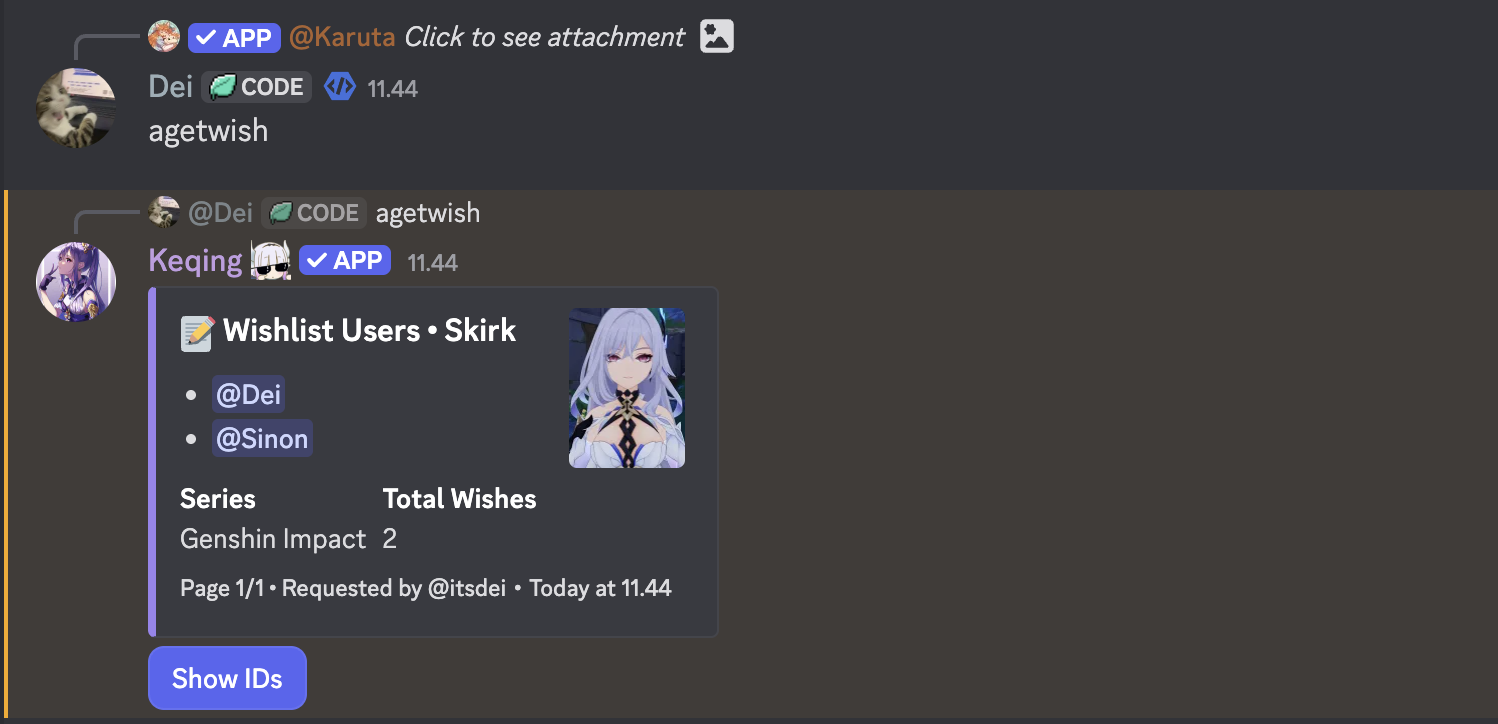Click the Dei username on agetwish message
Viewport: 1498px width, 724px height.
point(170,87)
